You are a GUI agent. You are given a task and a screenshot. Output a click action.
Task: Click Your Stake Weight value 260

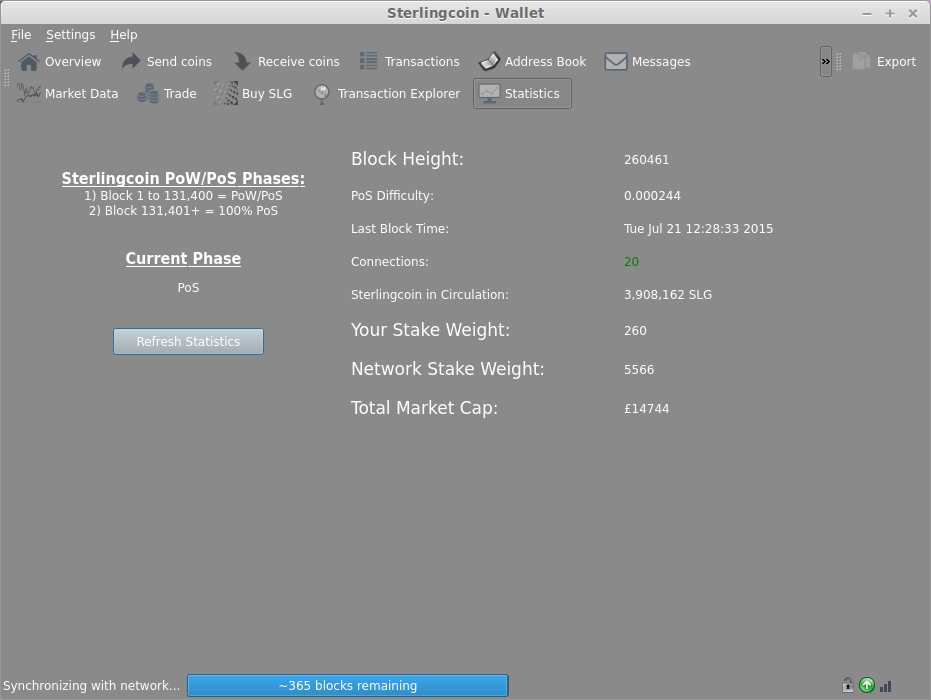point(635,331)
